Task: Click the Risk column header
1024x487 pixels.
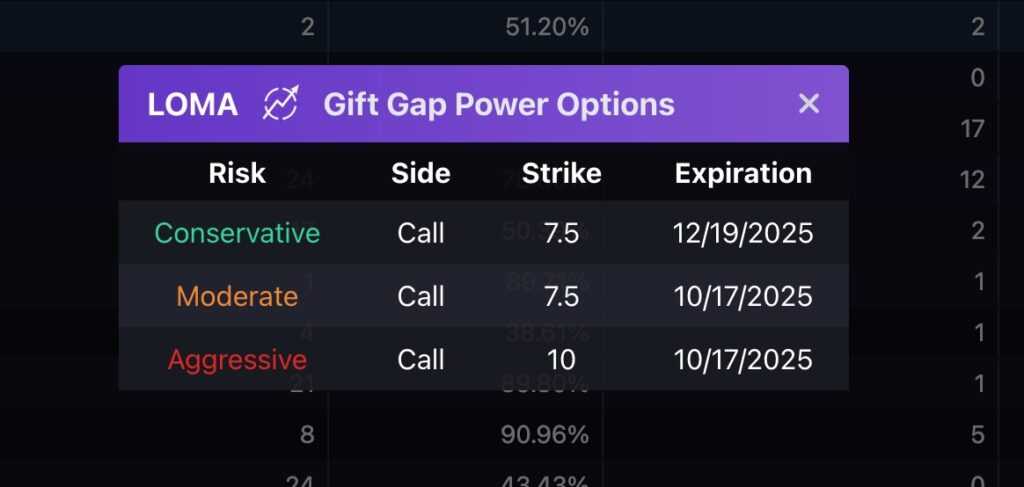Action: click(x=237, y=173)
